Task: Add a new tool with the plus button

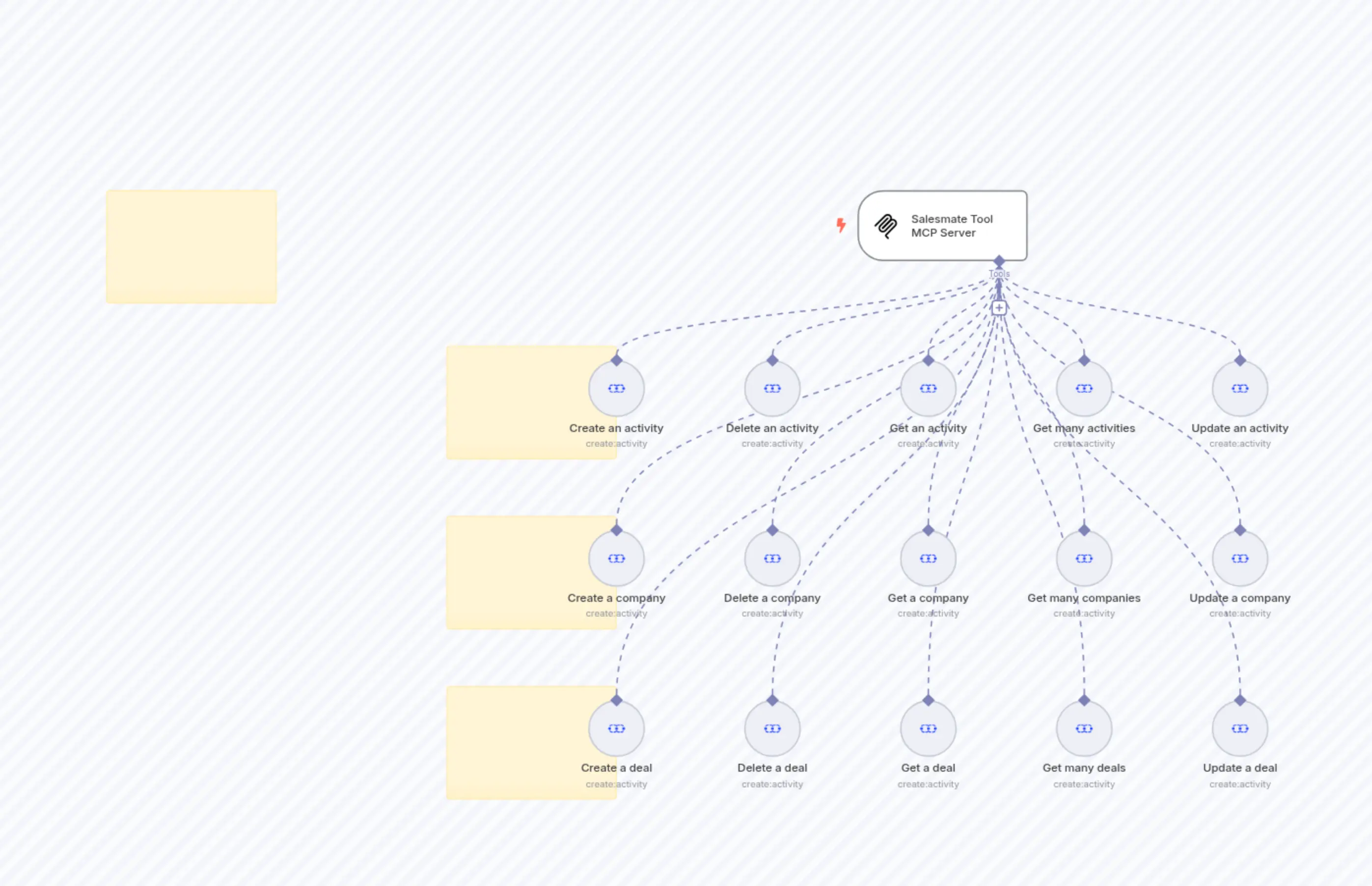Action: pos(999,308)
